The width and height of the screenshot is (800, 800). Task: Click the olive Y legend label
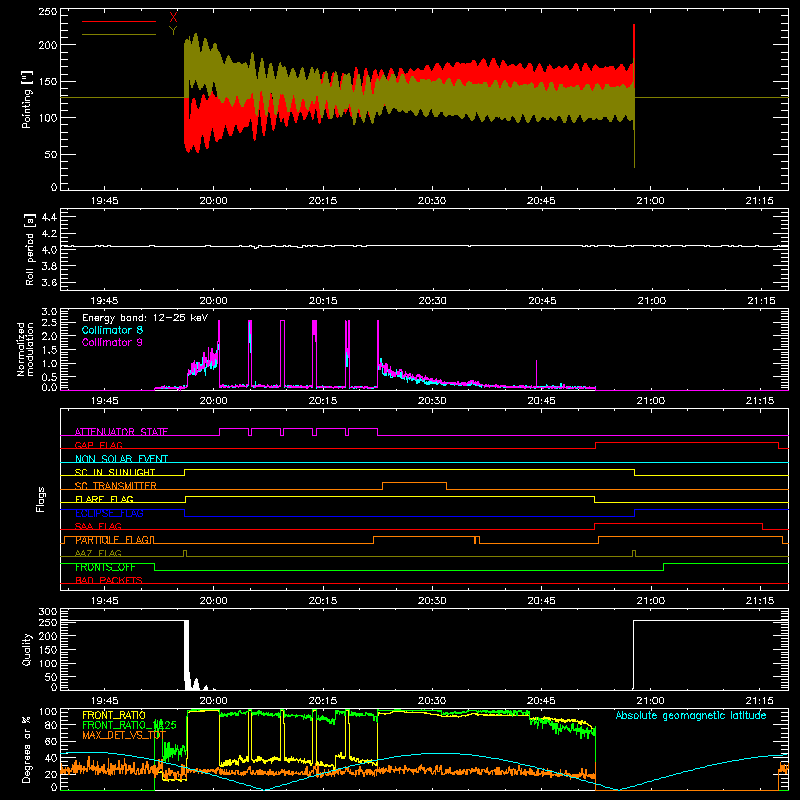coord(173,31)
